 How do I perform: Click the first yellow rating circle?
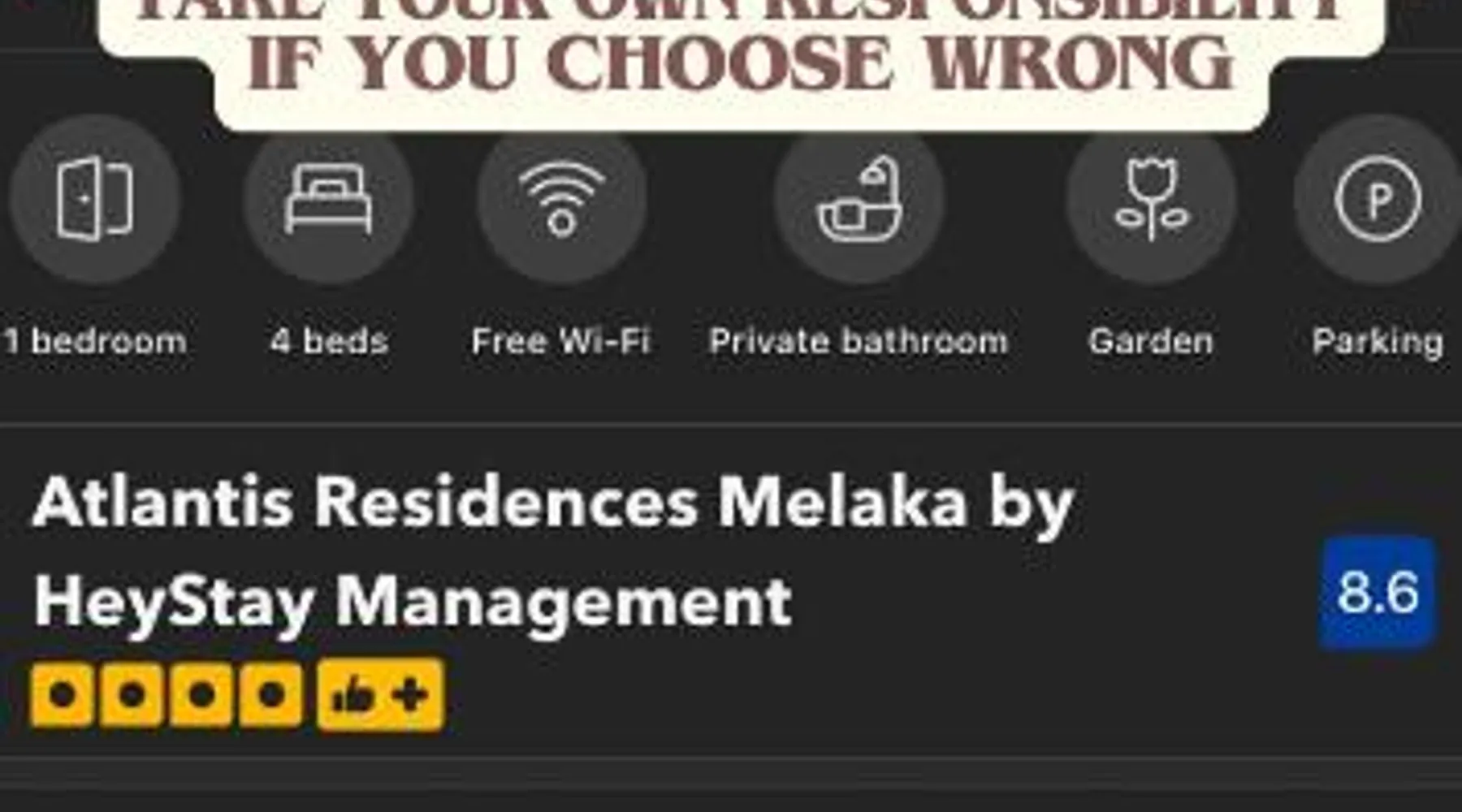coord(63,695)
